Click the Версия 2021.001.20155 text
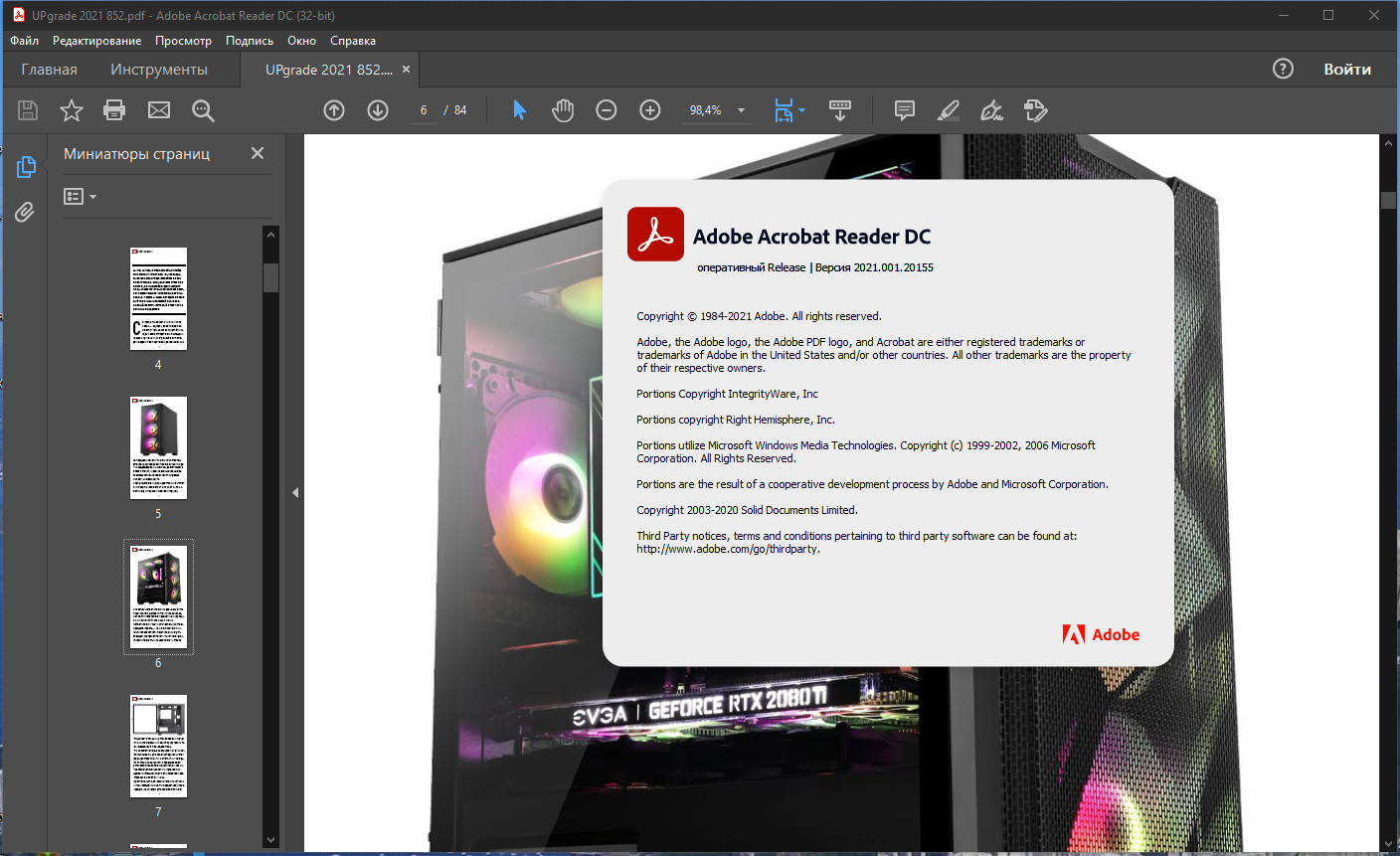The width and height of the screenshot is (1400, 856). tap(874, 267)
